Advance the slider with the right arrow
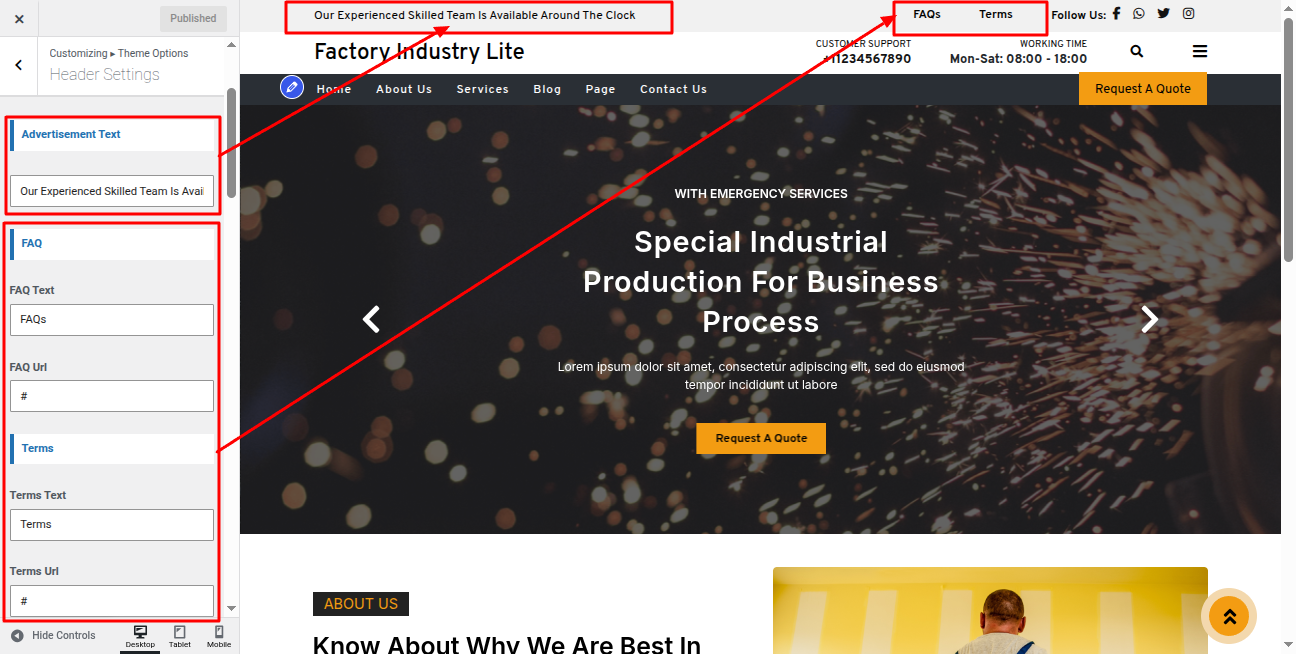The width and height of the screenshot is (1296, 654). pos(1150,319)
